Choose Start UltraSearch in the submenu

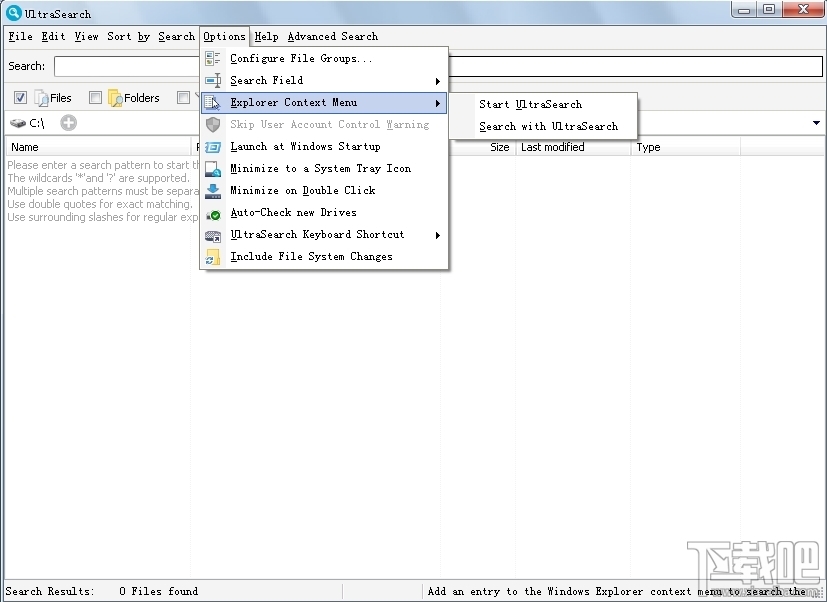click(x=544, y=104)
